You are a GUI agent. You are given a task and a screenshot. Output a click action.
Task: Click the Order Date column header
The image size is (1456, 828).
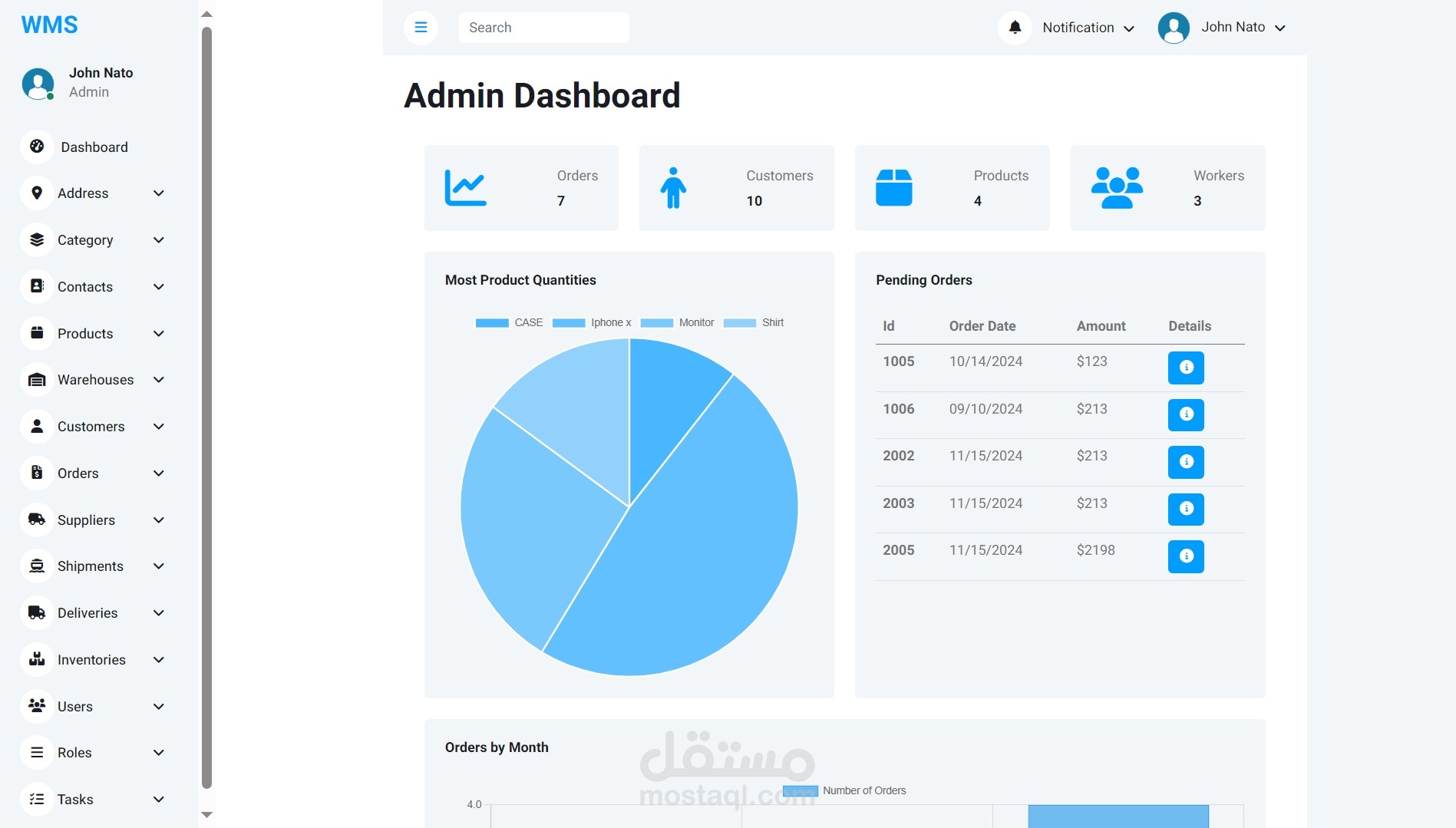pyautogui.click(x=982, y=326)
